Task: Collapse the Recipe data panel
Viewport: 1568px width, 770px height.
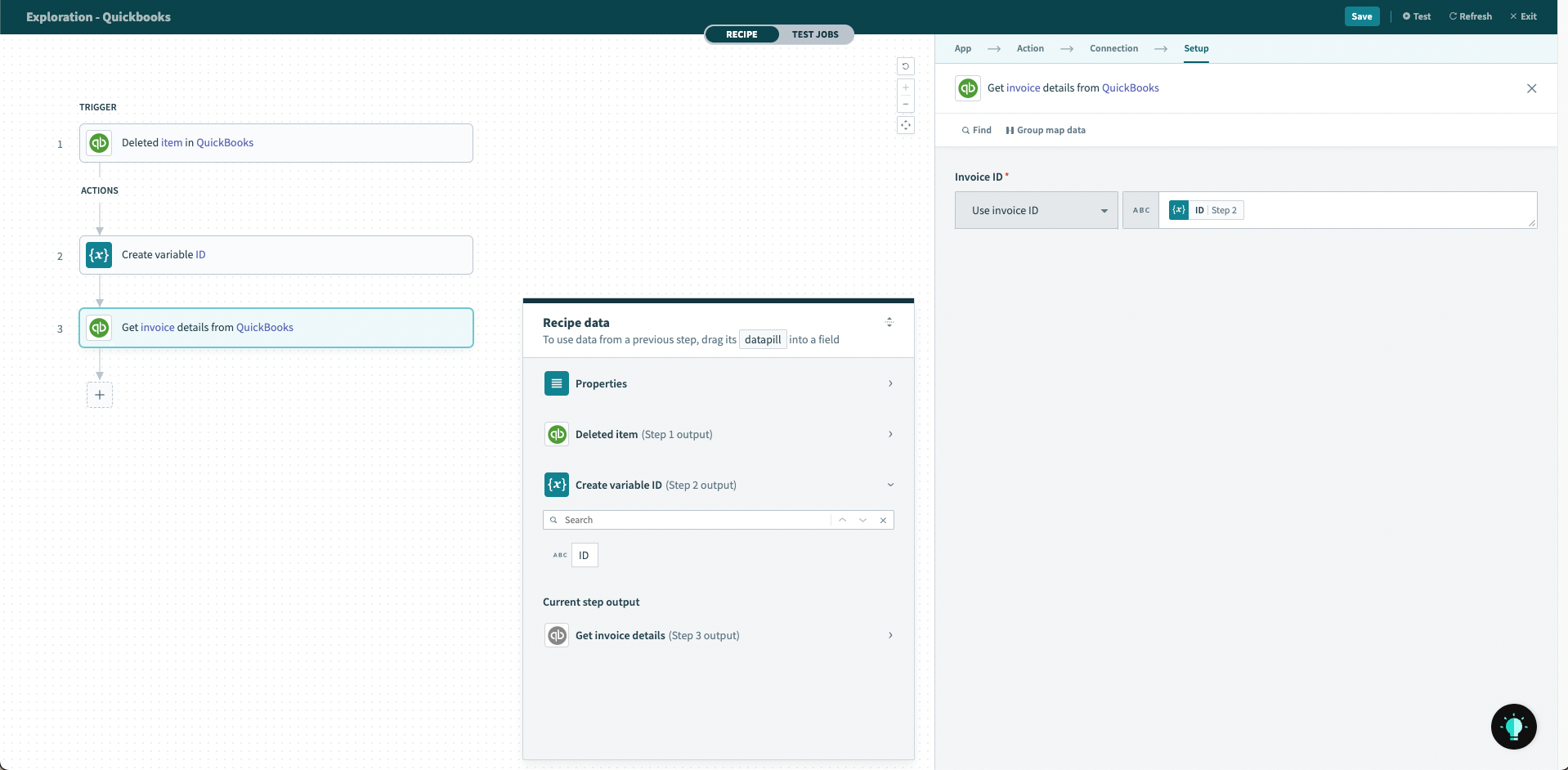Action: point(889,322)
